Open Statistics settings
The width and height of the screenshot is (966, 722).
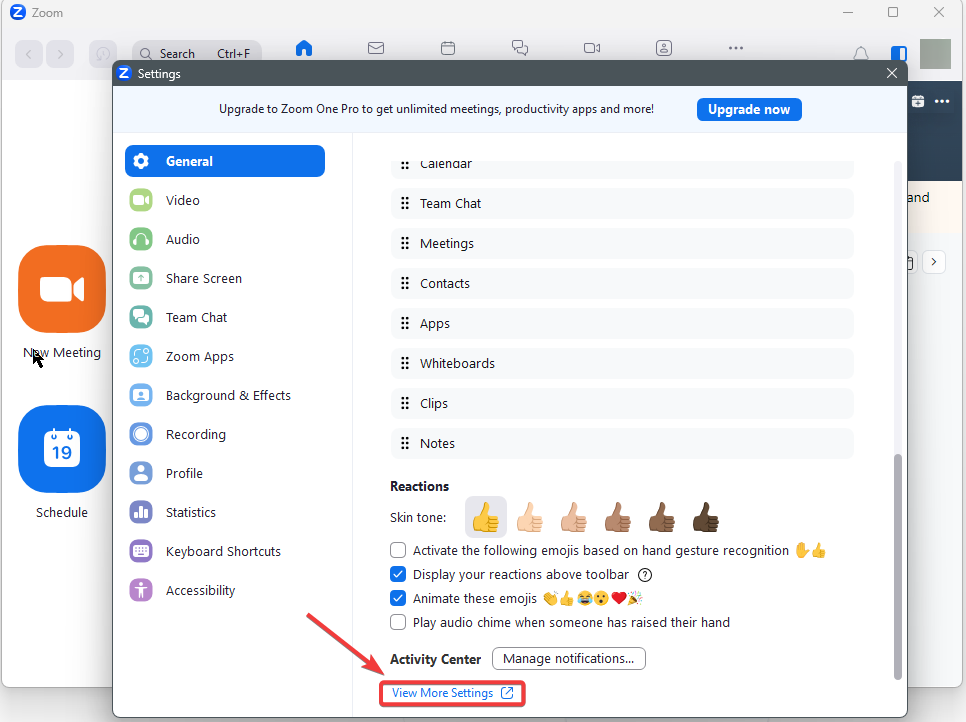(225, 513)
